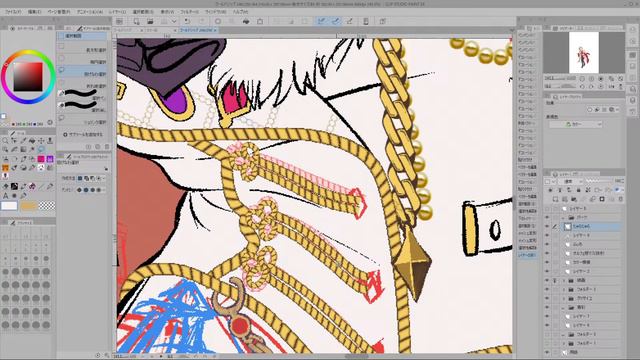Select the black square tool icon
This screenshot has height=360, width=640.
[14, 186]
